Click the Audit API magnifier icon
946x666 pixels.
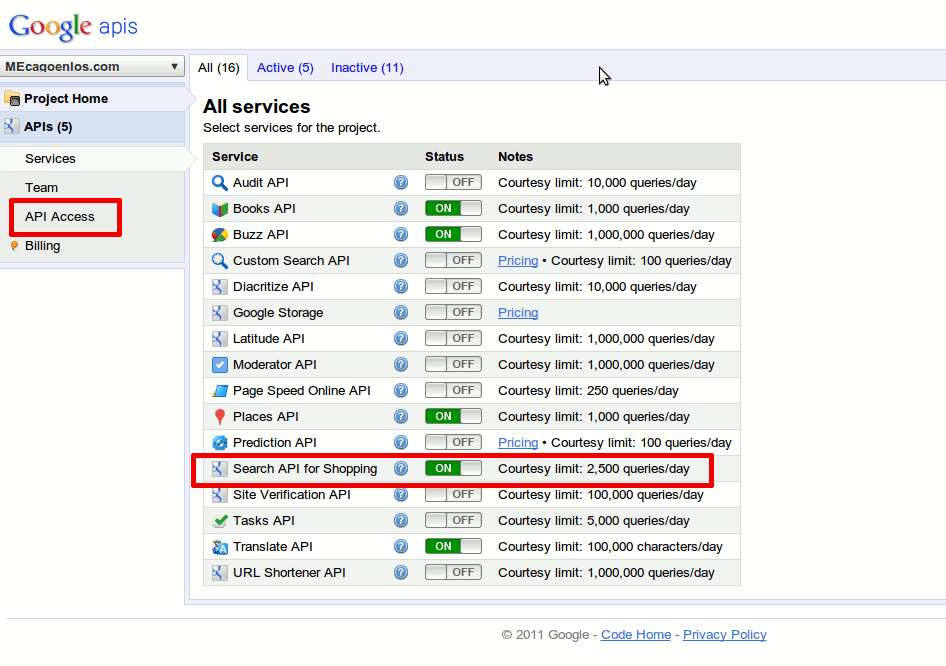220,183
